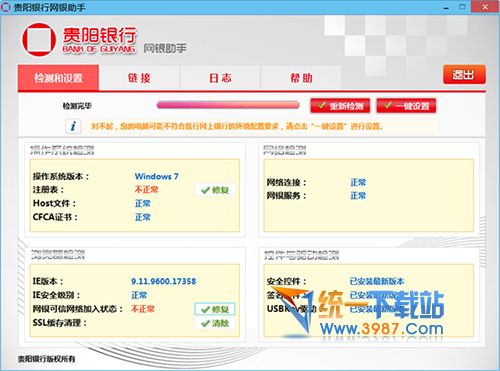Repair the 注册表 registry issue with 修复
500x371 pixels.
click(x=215, y=190)
